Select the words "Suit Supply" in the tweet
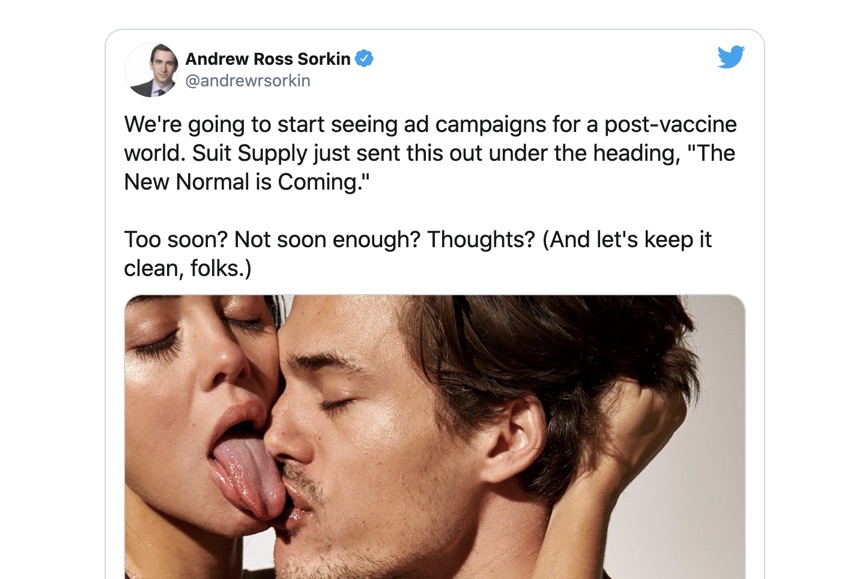 [x=249, y=153]
